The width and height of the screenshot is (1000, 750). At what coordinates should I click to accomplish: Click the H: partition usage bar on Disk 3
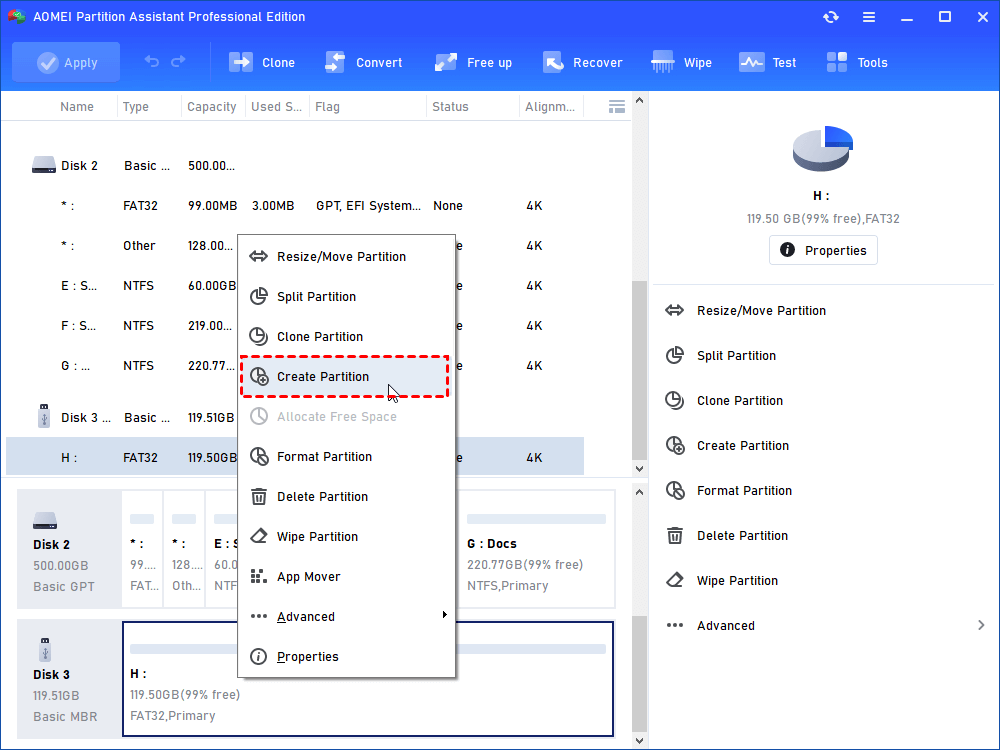tap(367, 649)
